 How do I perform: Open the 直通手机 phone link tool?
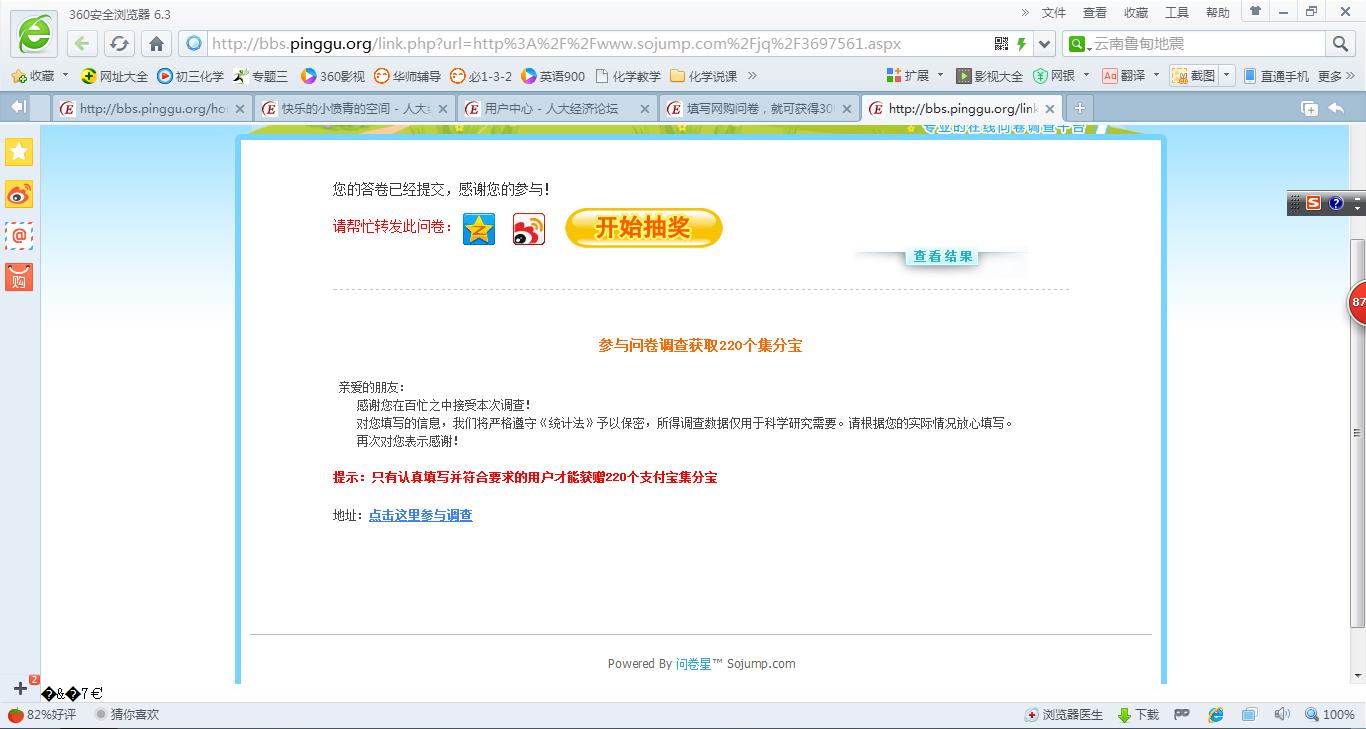(1276, 76)
